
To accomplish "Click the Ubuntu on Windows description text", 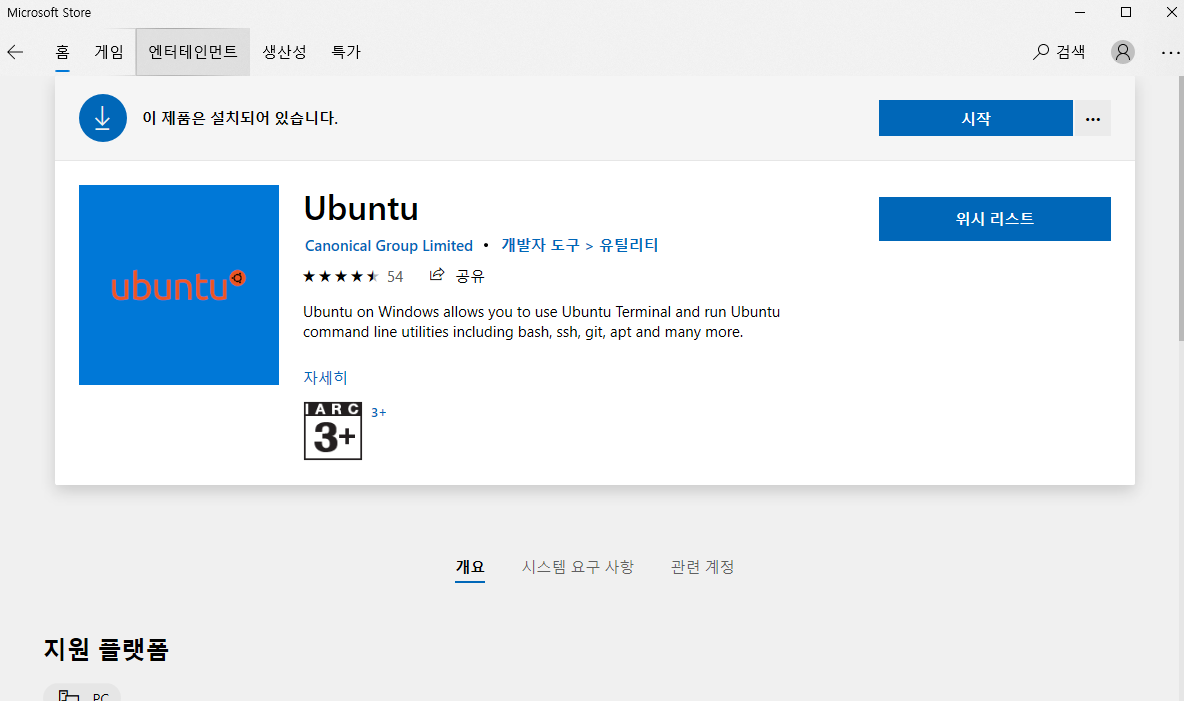I will (x=541, y=322).
